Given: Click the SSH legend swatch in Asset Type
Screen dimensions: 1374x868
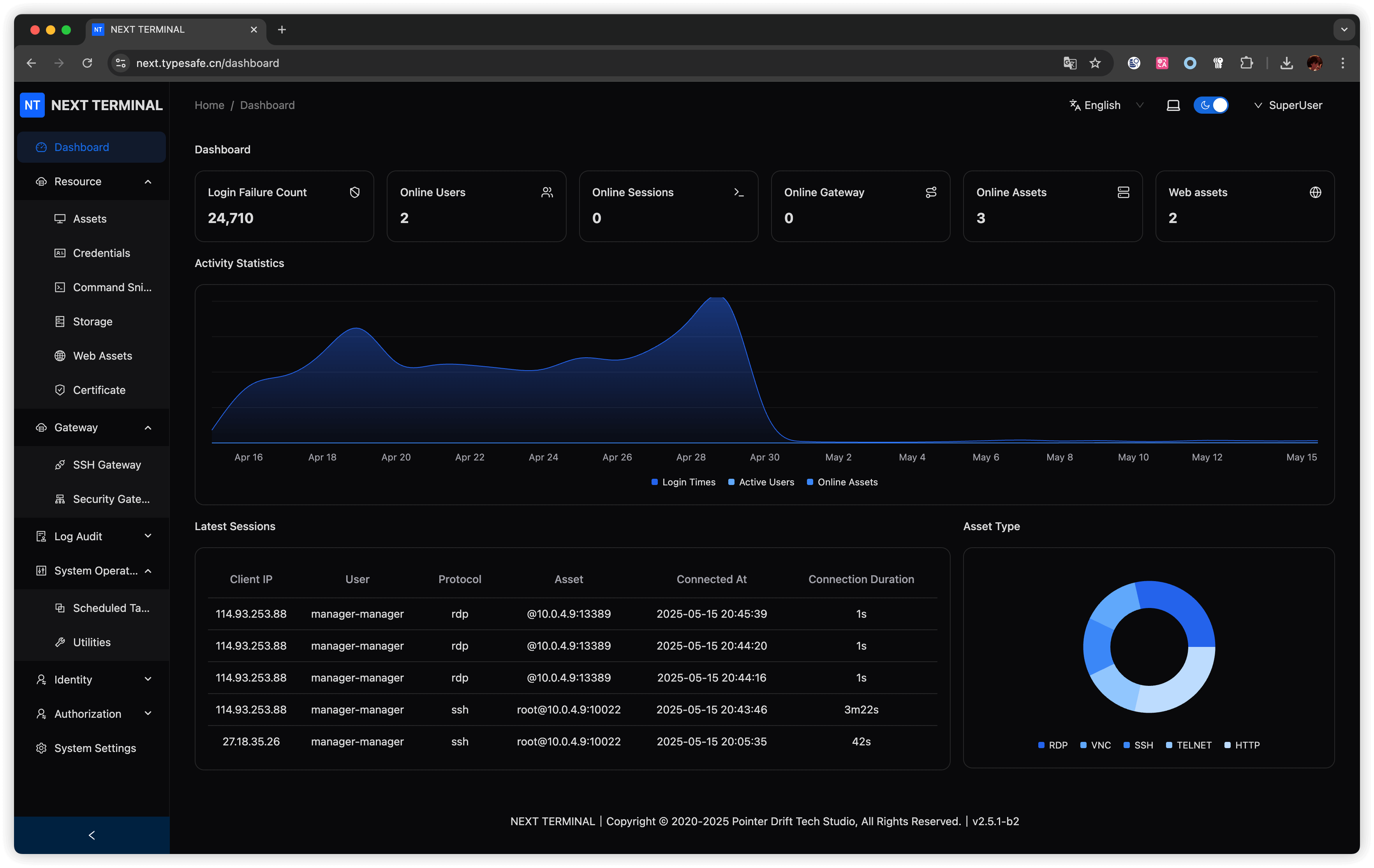Looking at the screenshot, I should pos(1126,745).
